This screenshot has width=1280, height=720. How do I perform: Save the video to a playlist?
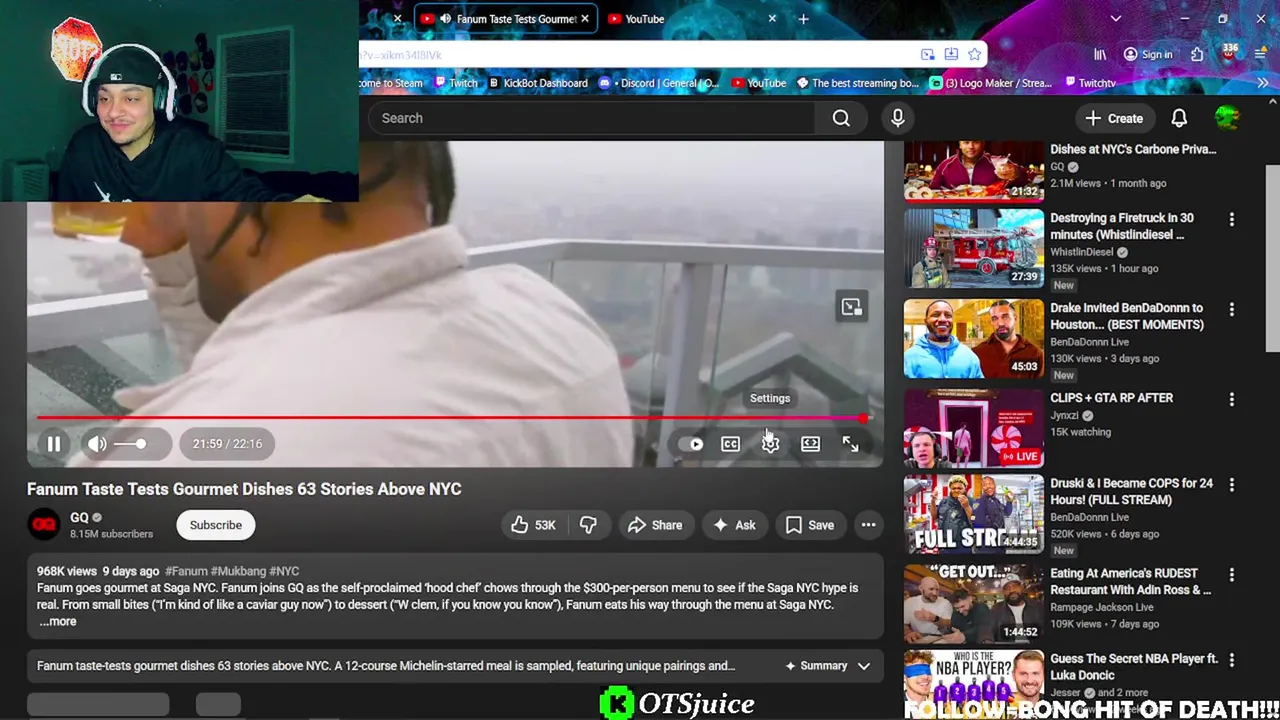tap(810, 525)
